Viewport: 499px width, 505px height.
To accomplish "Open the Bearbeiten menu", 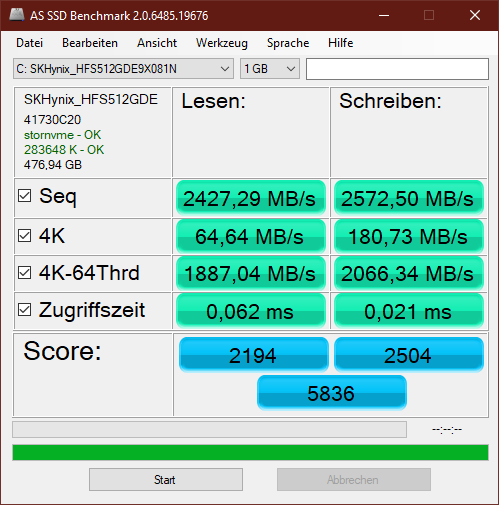I will pos(90,43).
